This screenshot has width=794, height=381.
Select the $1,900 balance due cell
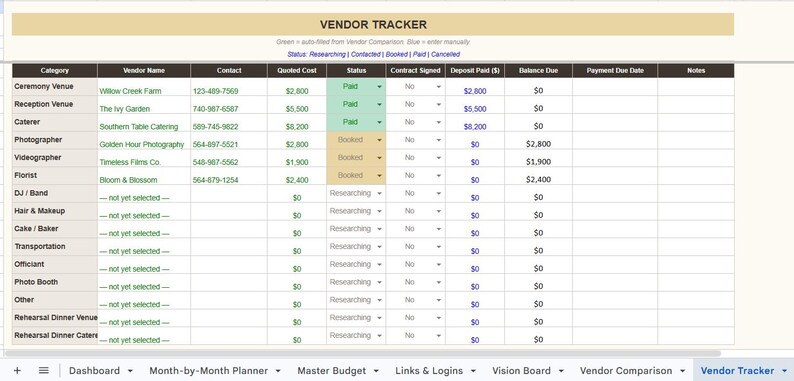point(538,158)
